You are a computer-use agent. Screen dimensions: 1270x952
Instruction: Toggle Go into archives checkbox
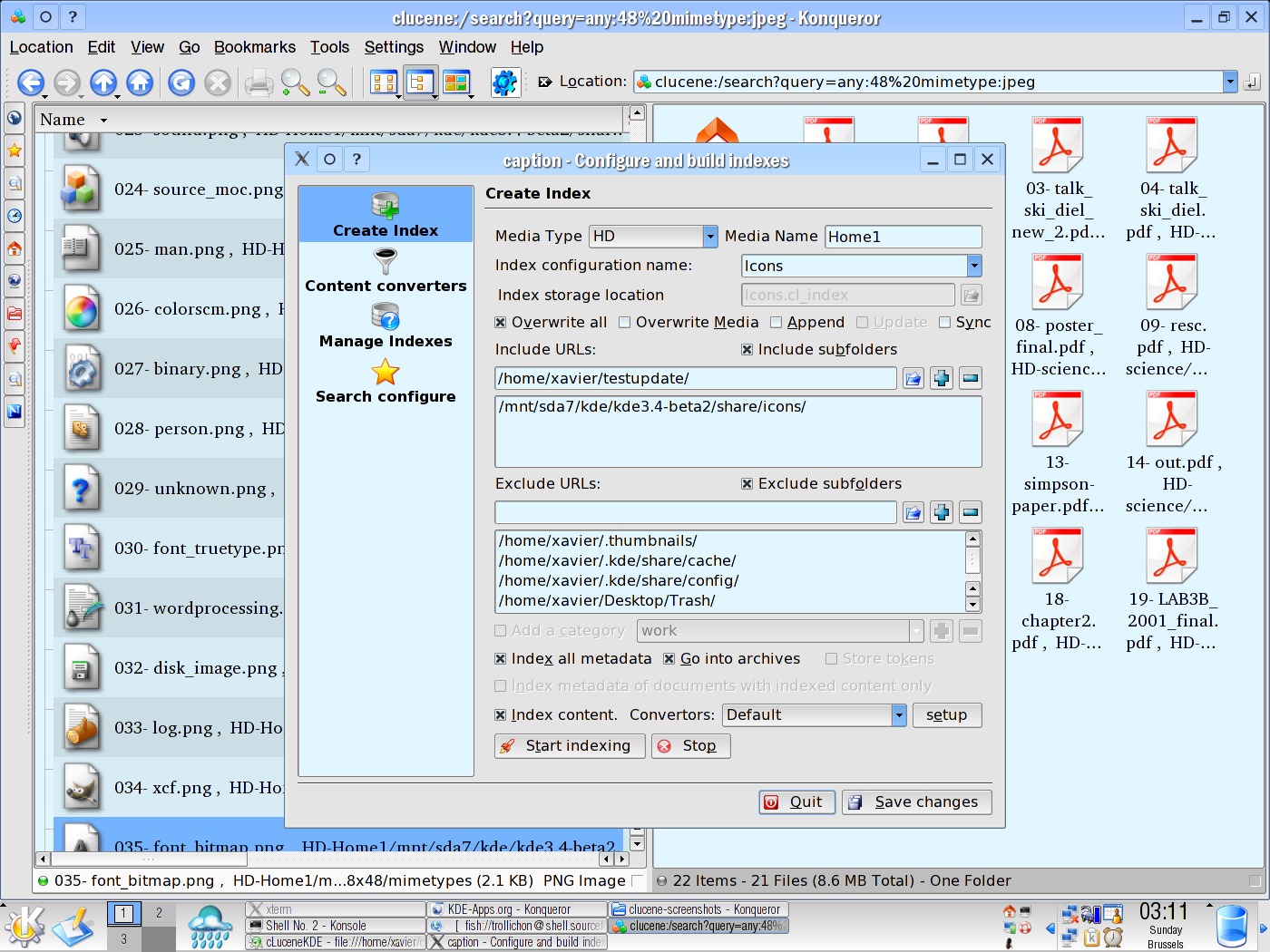[x=669, y=658]
